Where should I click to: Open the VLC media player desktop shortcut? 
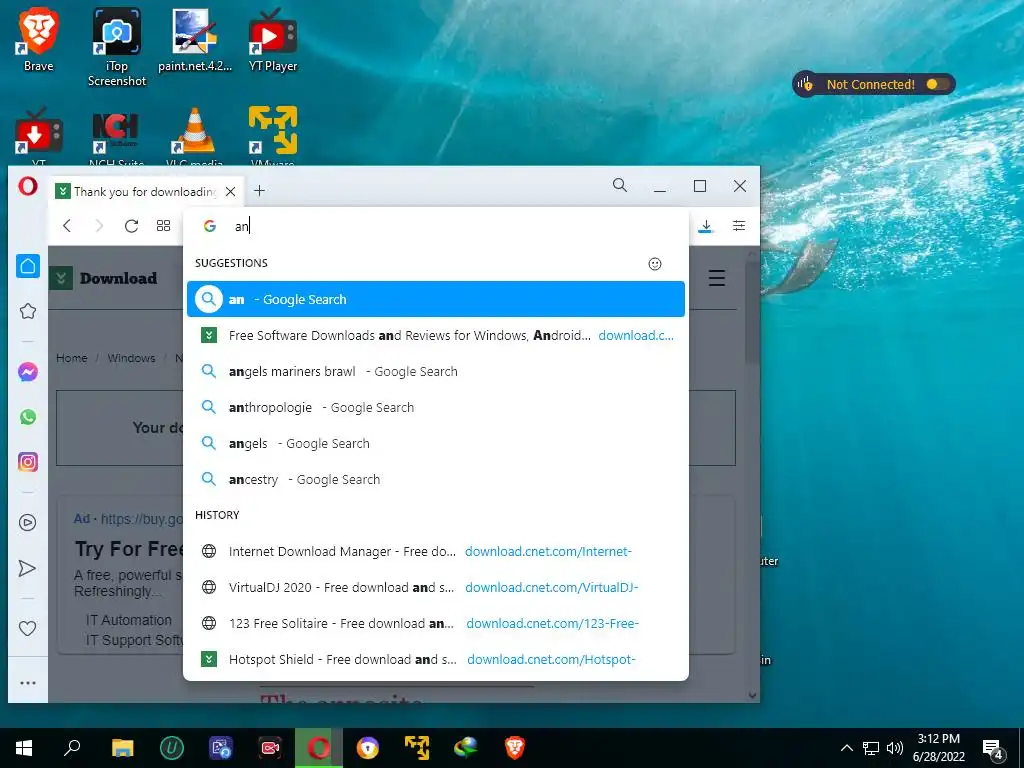195,137
